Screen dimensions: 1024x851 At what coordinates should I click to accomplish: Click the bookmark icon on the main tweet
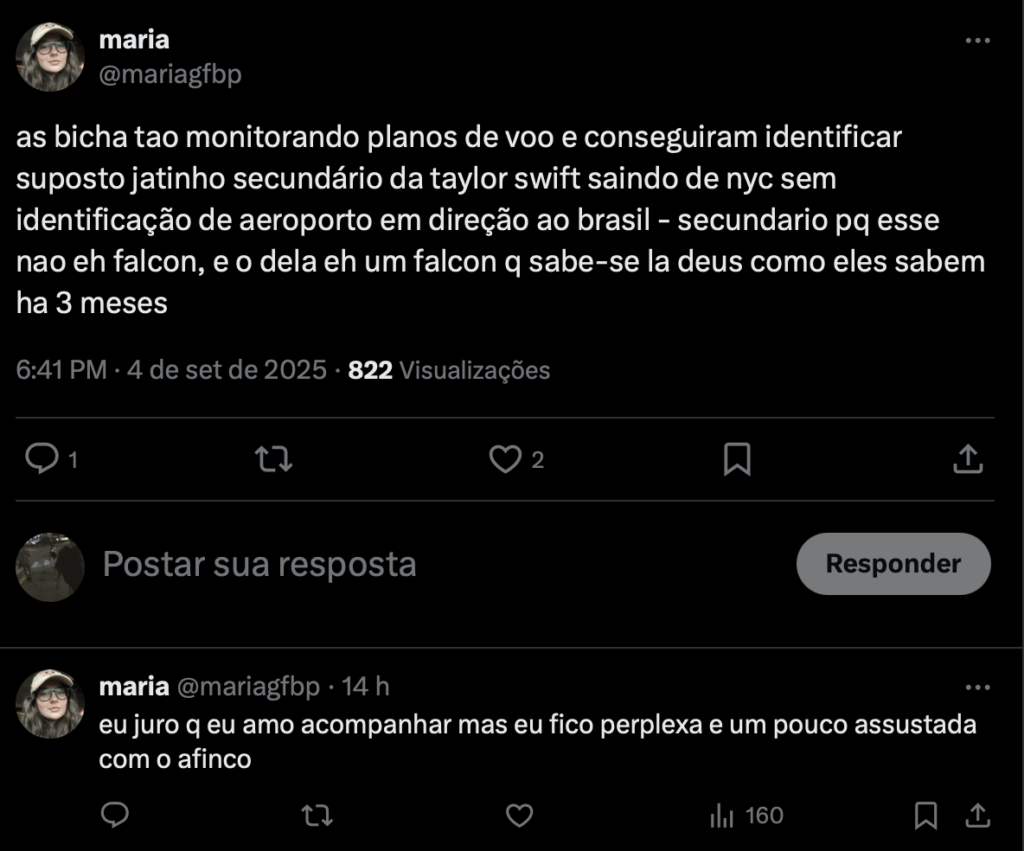tap(737, 458)
